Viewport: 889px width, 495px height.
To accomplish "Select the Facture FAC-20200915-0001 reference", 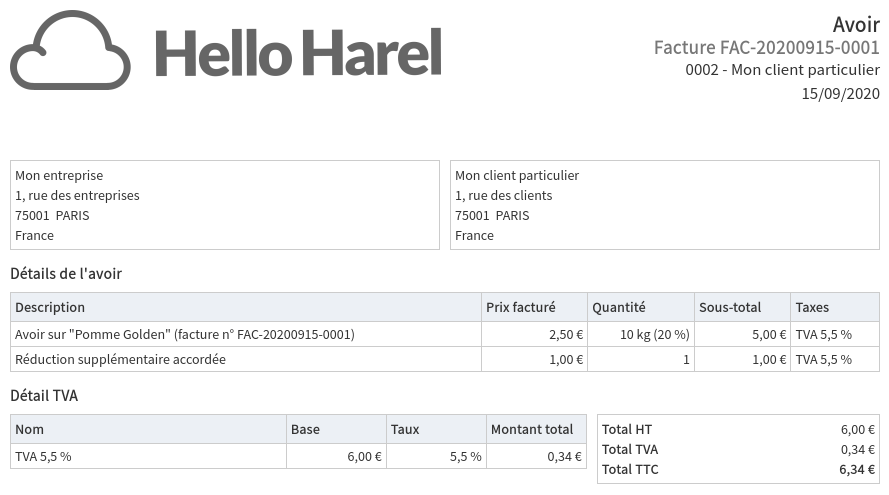I will [x=766, y=48].
